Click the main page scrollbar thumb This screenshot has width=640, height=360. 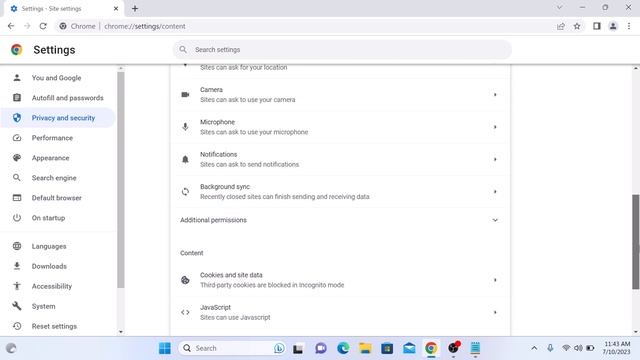[636, 242]
